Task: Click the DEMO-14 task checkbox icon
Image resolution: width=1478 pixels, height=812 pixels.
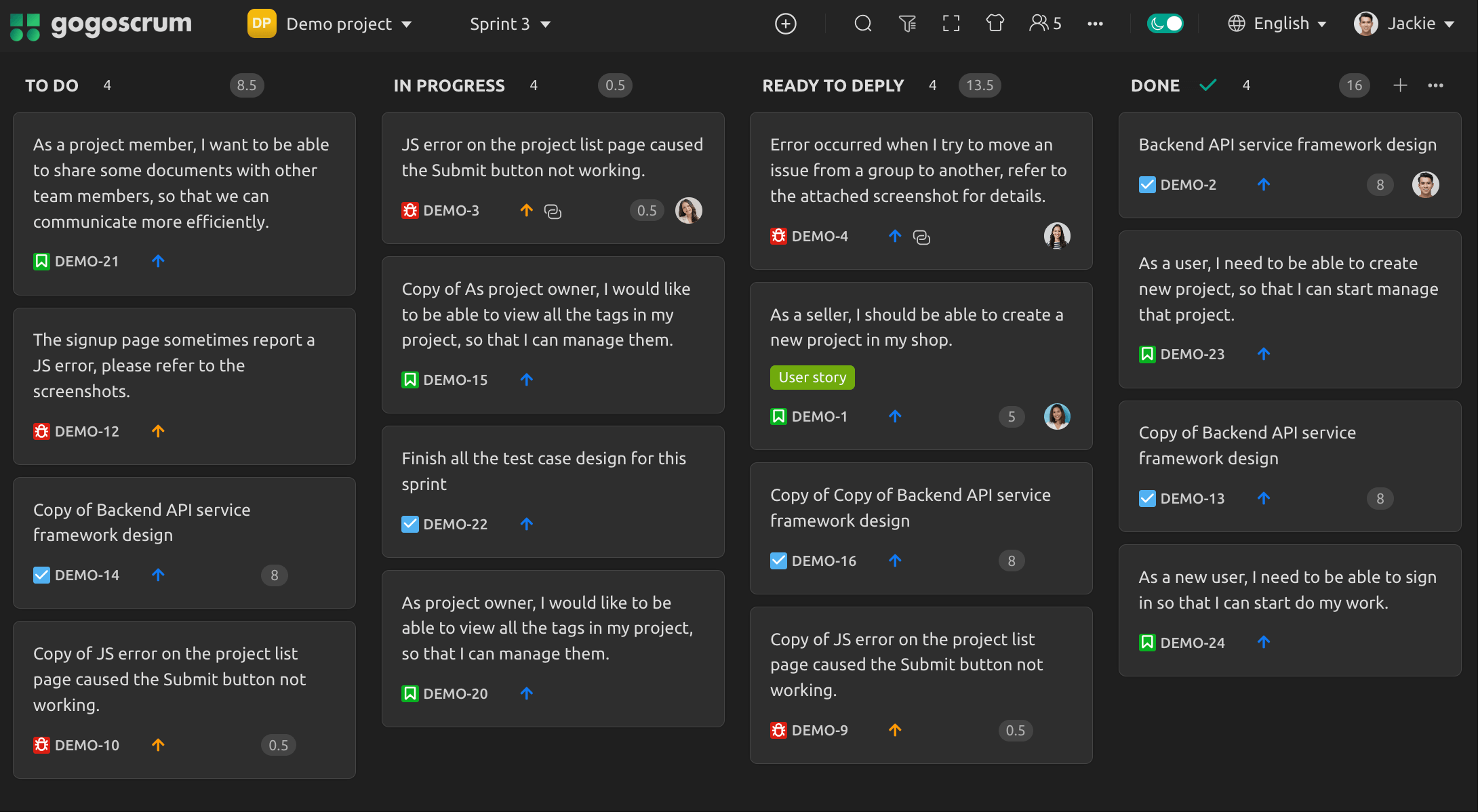Action: point(41,575)
